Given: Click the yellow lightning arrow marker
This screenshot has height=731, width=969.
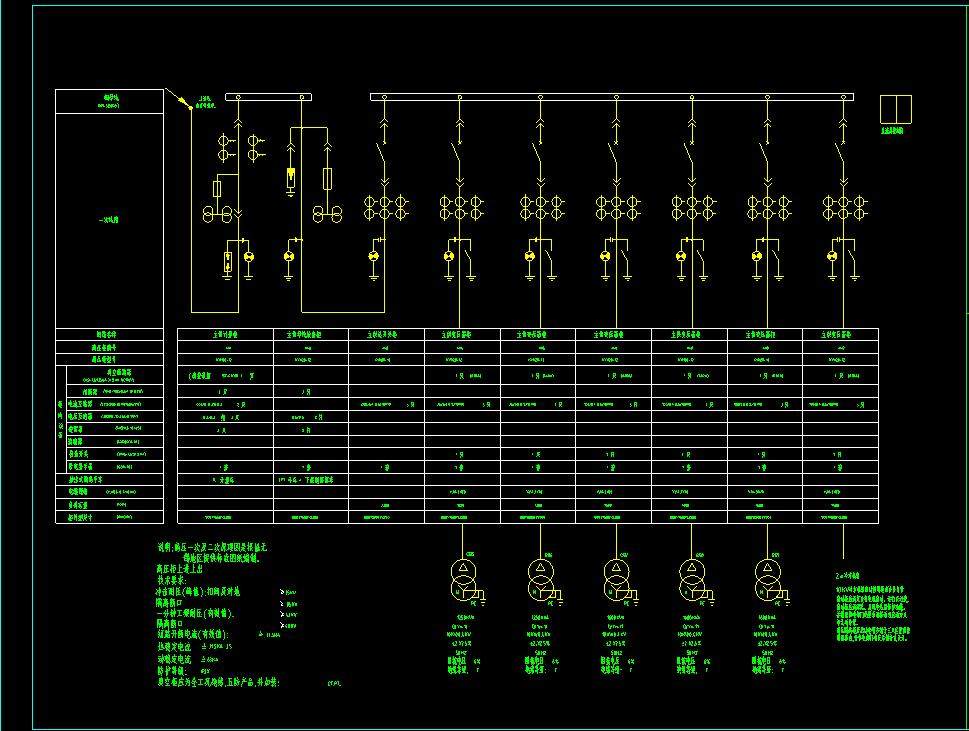Looking at the screenshot, I should point(181,99).
